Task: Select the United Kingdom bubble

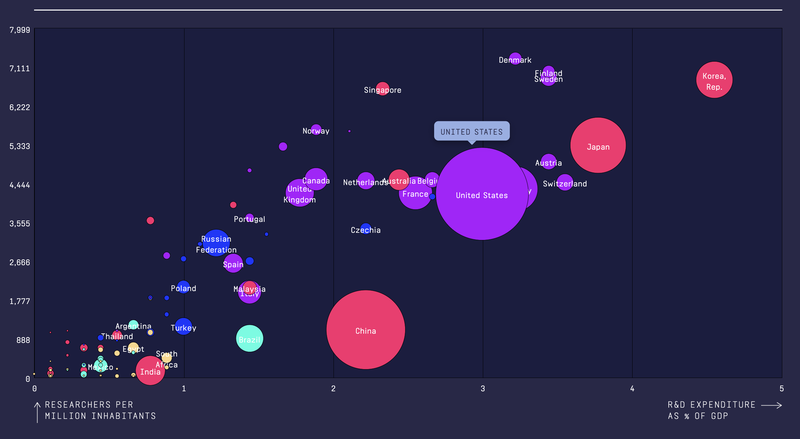Action: coord(299,193)
